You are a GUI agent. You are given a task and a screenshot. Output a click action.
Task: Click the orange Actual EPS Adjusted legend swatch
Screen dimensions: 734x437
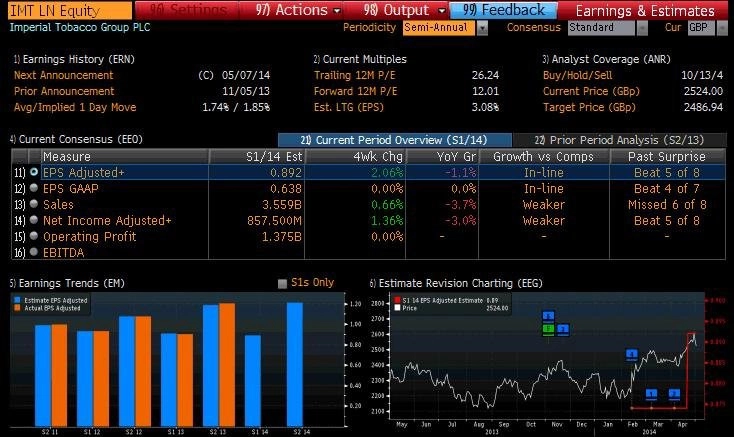pyautogui.click(x=17, y=308)
